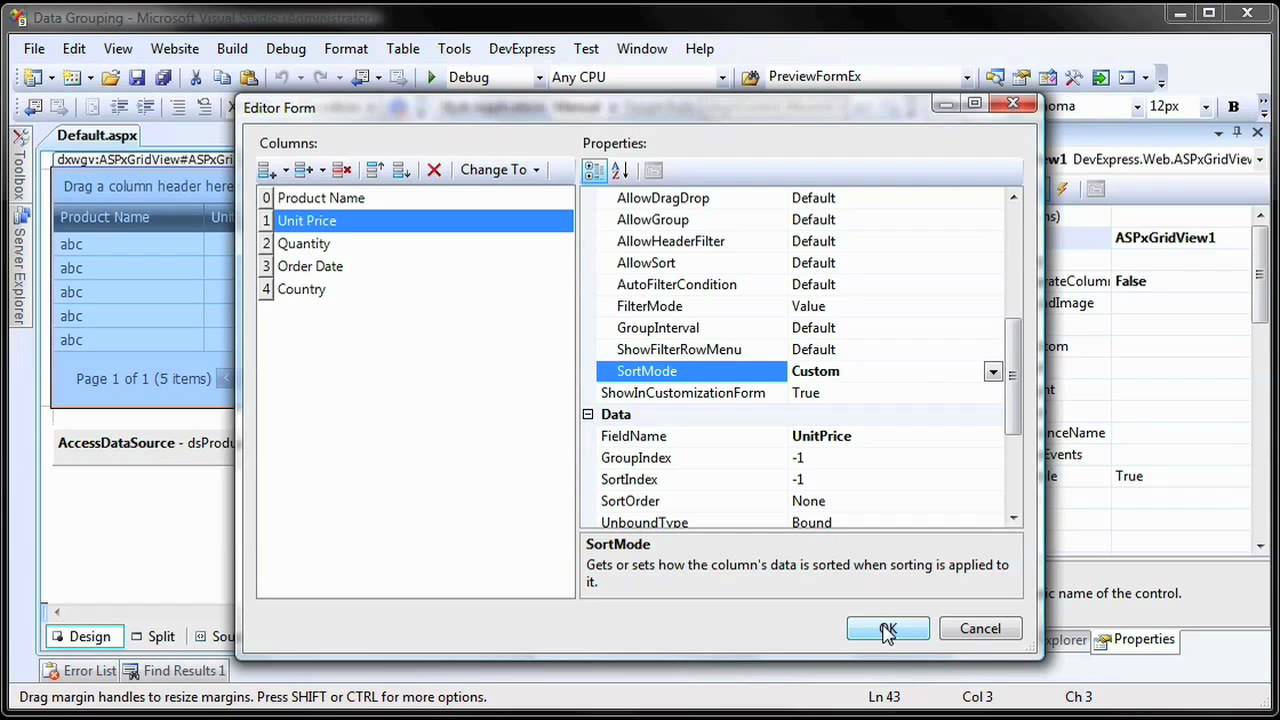Image resolution: width=1280 pixels, height=720 pixels.
Task: Click the Properties Window toolbar icon
Action: click(x=1021, y=77)
